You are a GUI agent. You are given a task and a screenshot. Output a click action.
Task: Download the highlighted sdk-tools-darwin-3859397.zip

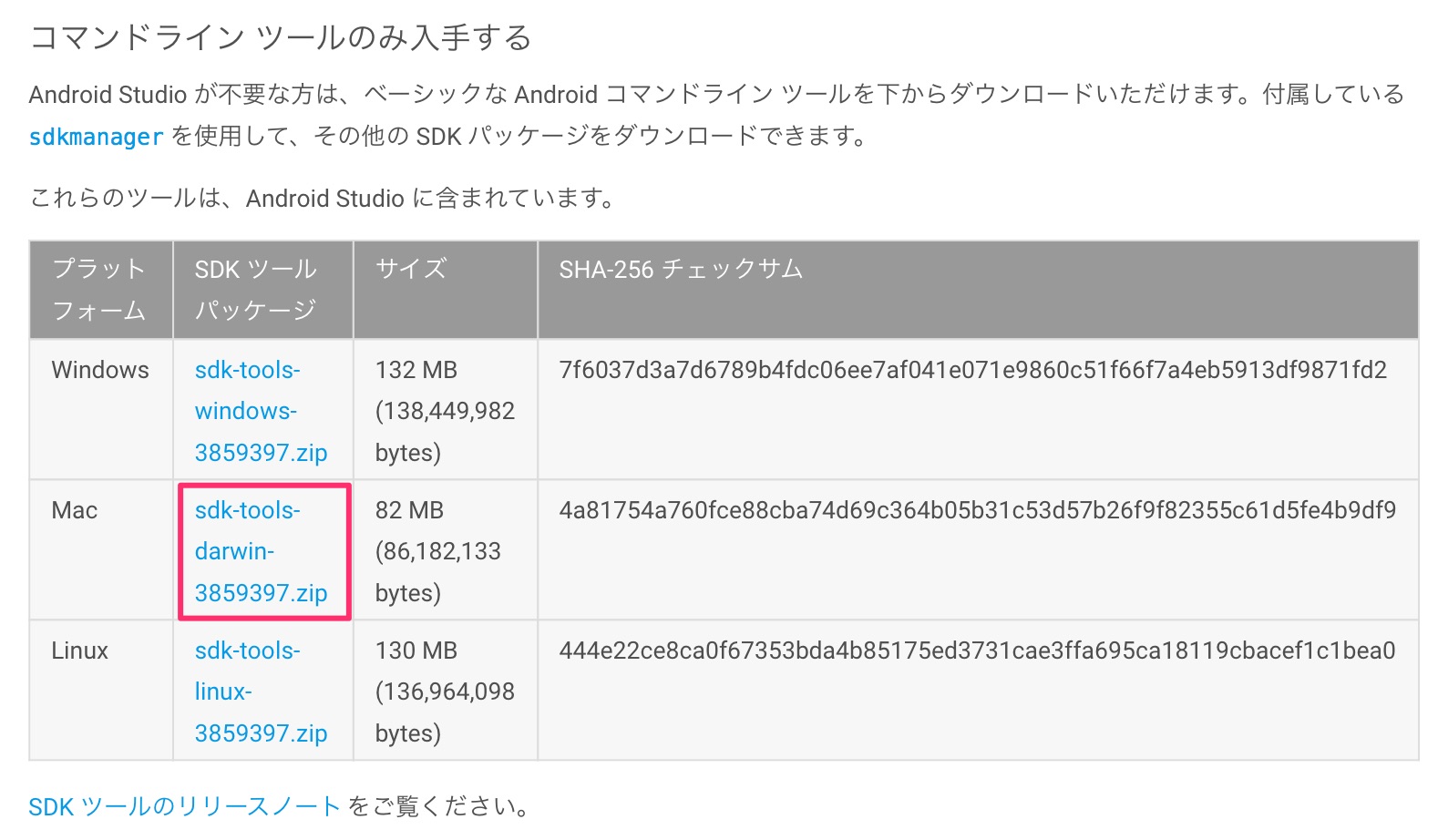(262, 551)
